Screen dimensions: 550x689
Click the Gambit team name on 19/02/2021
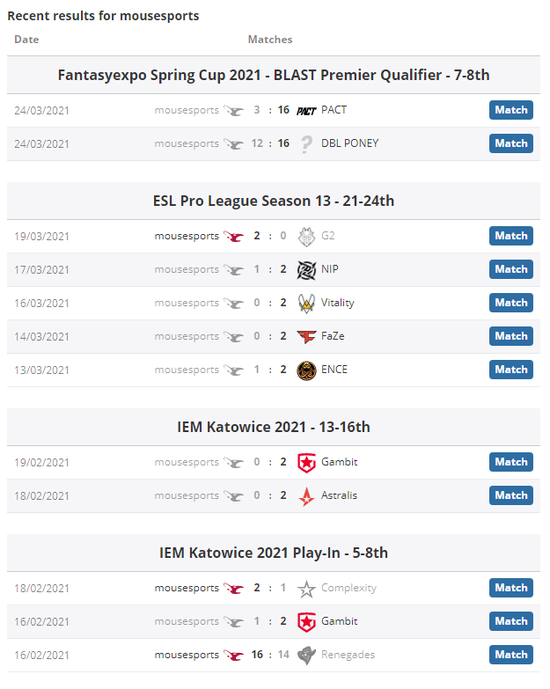coord(339,462)
